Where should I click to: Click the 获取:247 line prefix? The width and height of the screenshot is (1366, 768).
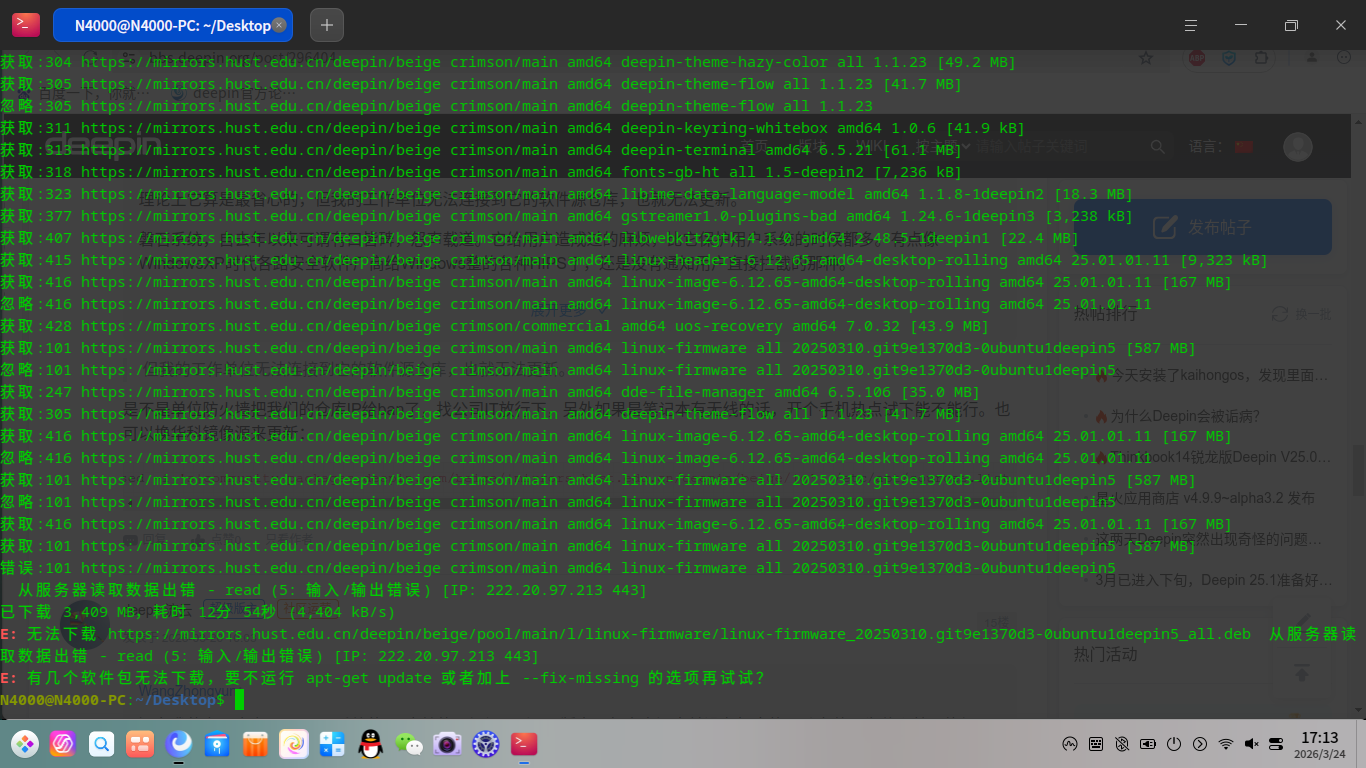click(36, 392)
